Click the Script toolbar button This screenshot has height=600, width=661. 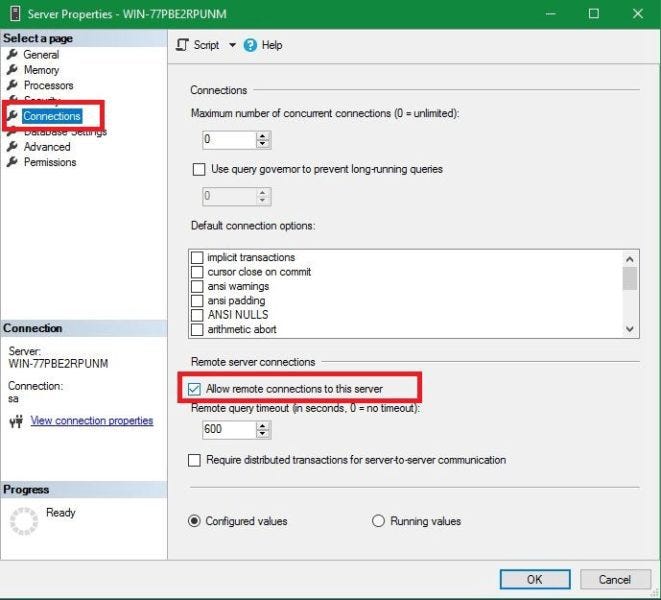(x=198, y=45)
